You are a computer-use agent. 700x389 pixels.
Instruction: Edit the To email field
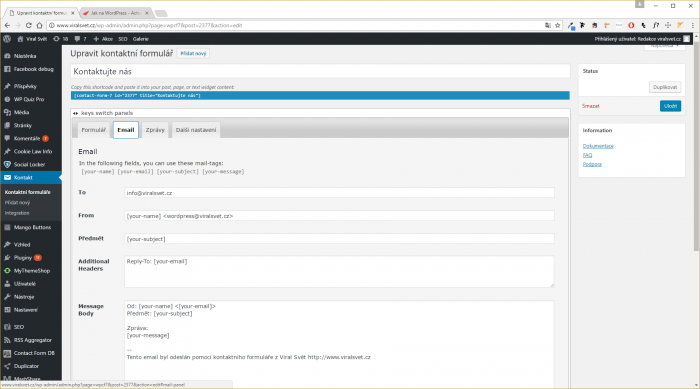coord(339,193)
